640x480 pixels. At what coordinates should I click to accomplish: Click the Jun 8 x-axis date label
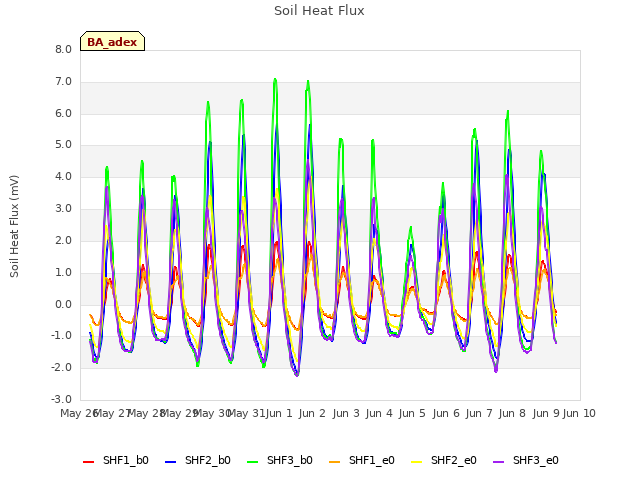click(512, 413)
